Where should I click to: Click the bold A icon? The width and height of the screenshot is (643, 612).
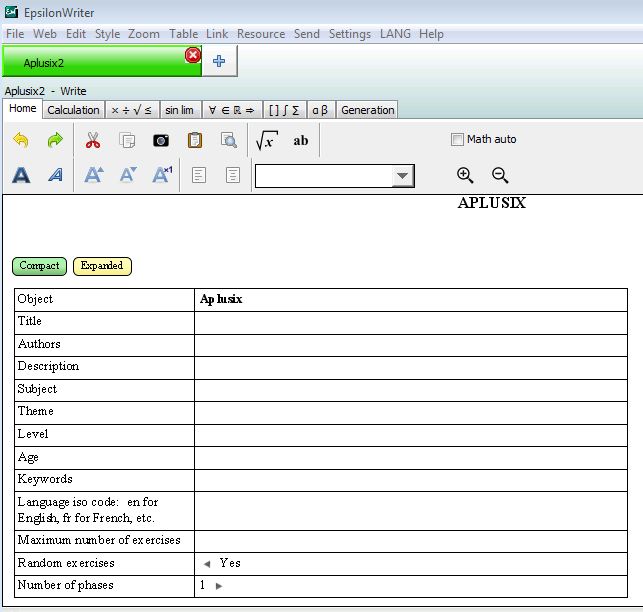pyautogui.click(x=21, y=175)
